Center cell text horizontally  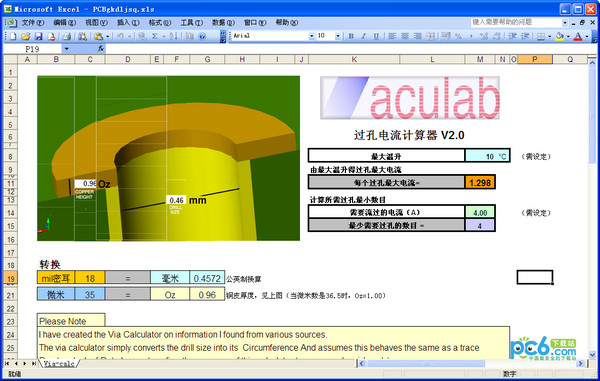pos(404,36)
